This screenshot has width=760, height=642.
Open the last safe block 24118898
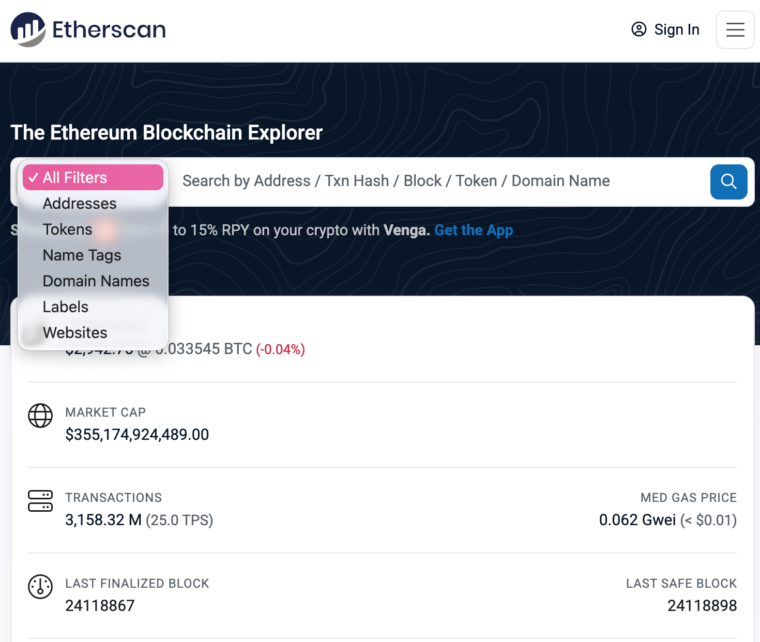tap(702, 605)
